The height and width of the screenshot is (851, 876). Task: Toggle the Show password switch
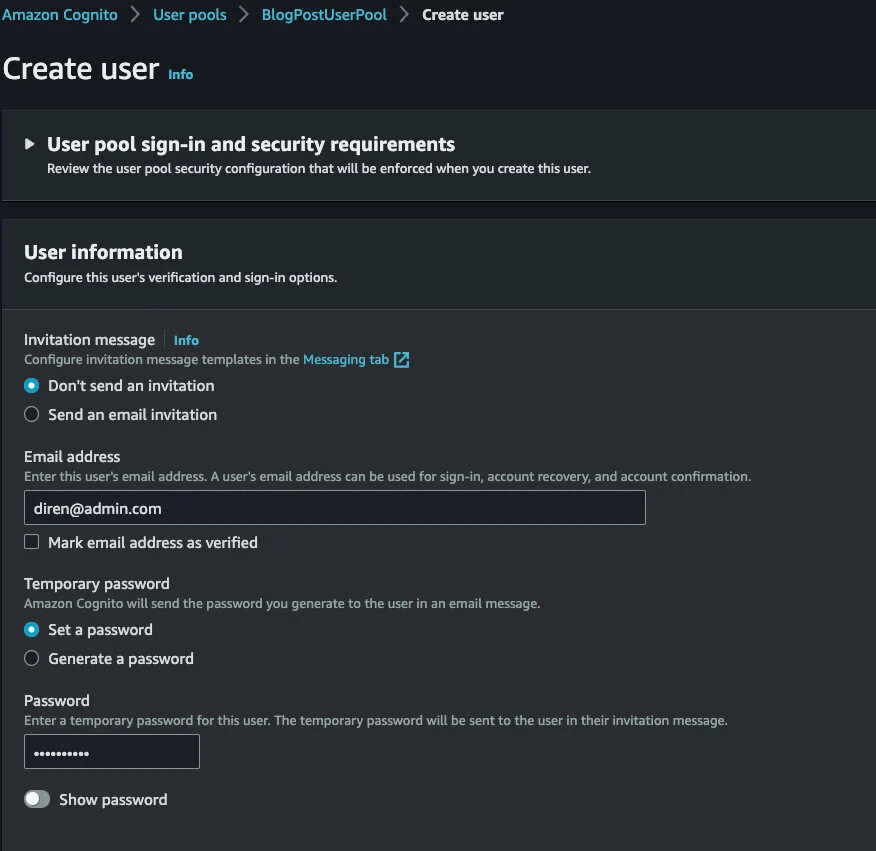click(37, 800)
